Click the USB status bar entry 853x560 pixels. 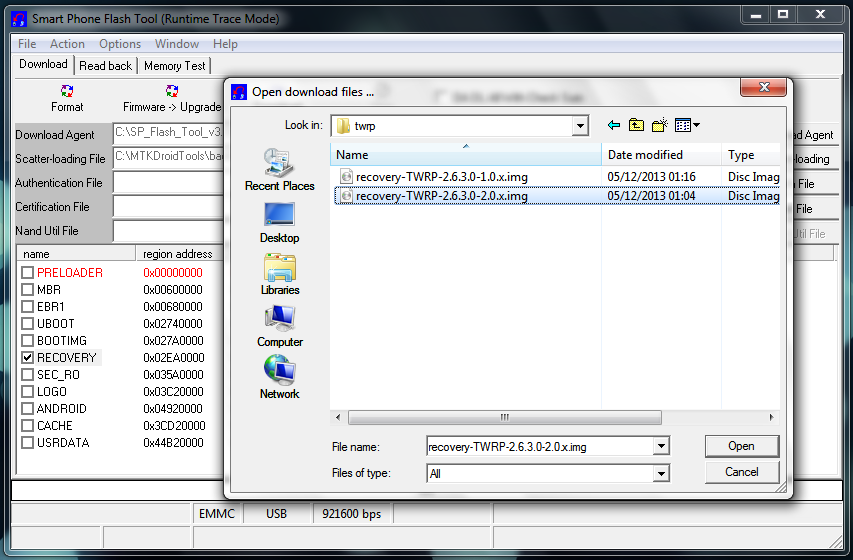pos(276,514)
